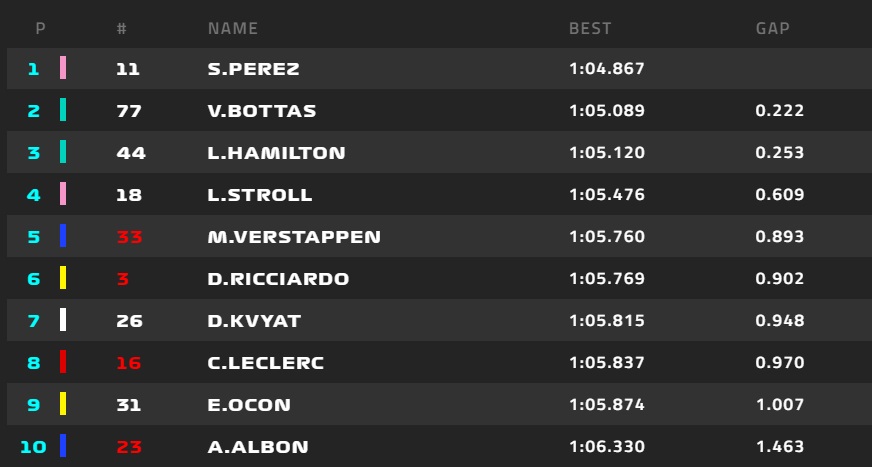Click red car number 33

point(130,237)
